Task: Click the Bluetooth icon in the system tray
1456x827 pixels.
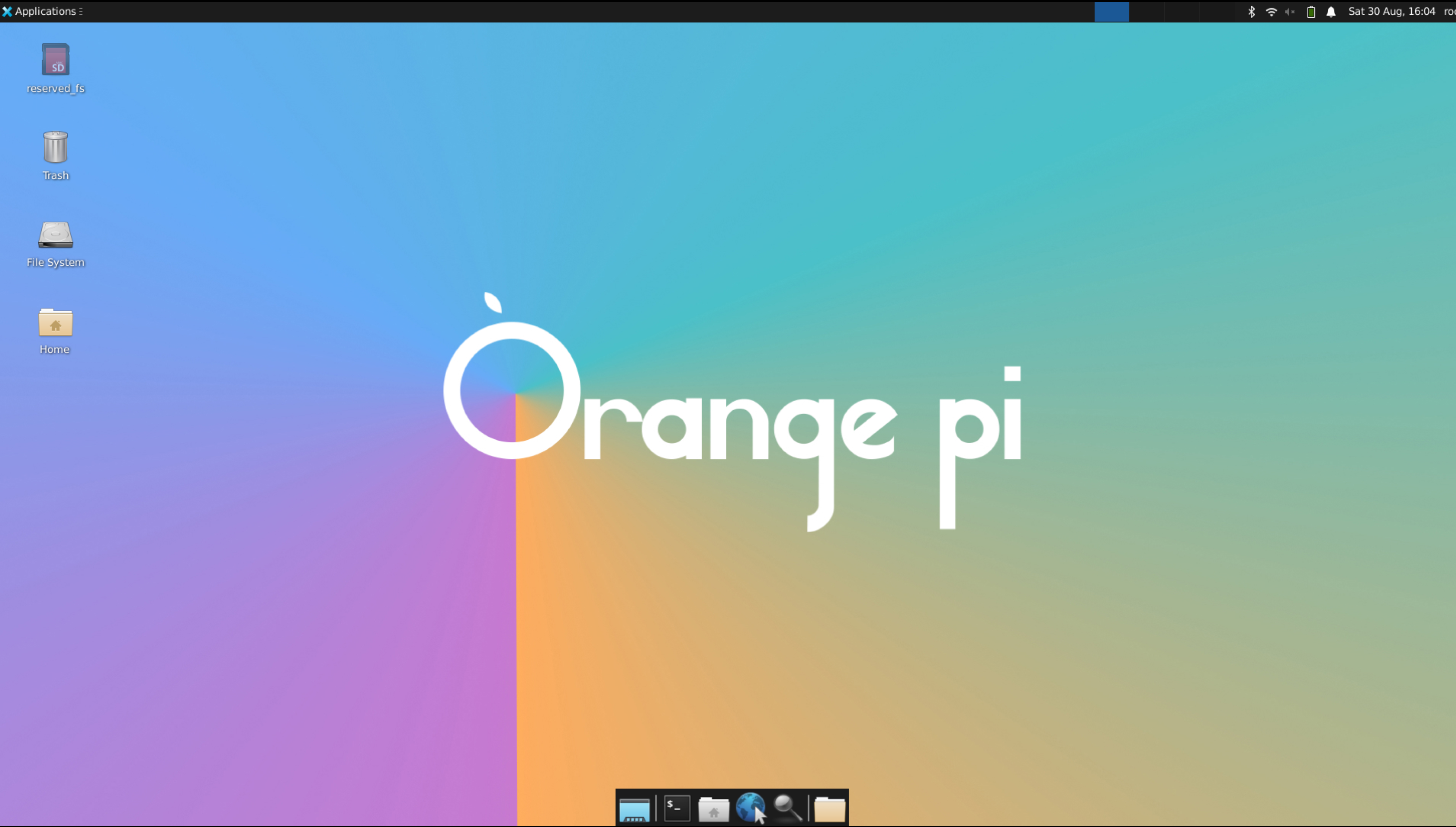Action: pos(1251,11)
